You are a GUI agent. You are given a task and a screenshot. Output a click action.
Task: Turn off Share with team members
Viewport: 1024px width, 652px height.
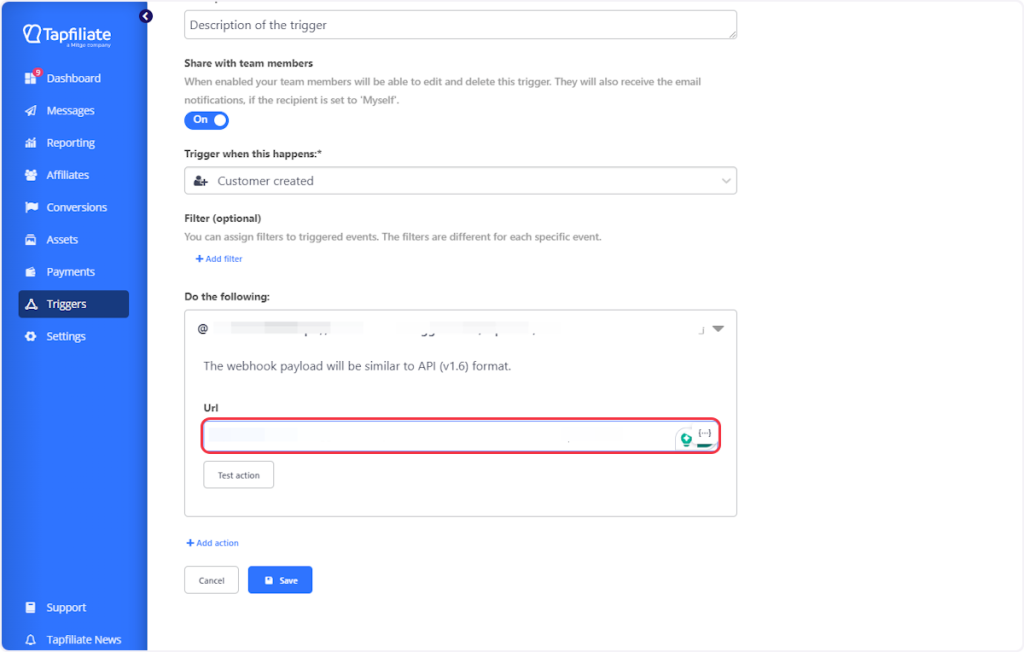coord(206,120)
